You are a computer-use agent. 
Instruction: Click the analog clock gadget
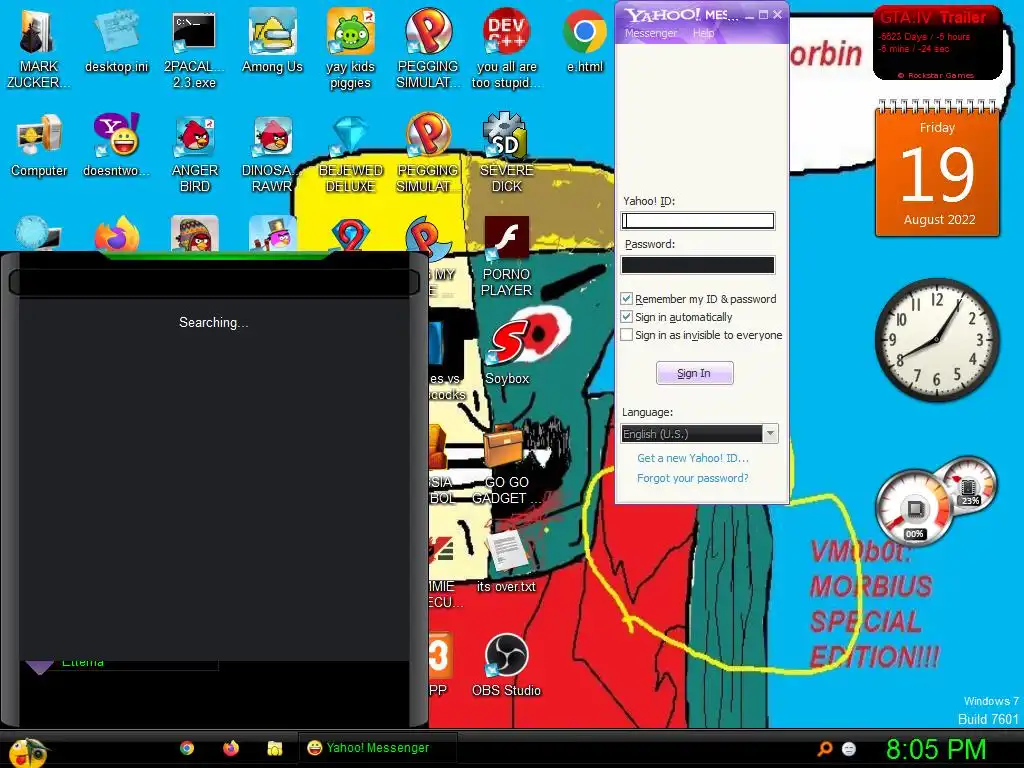[x=937, y=340]
